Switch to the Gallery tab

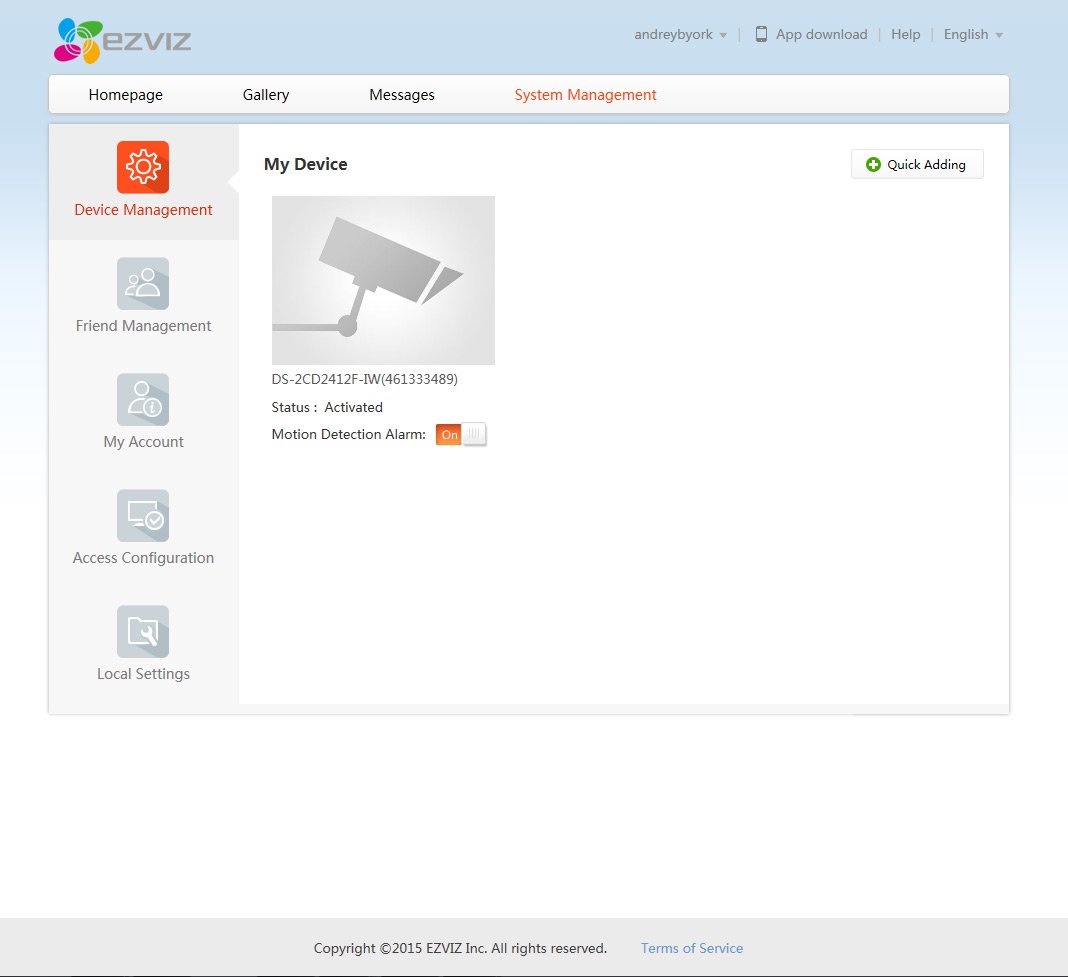click(x=266, y=95)
